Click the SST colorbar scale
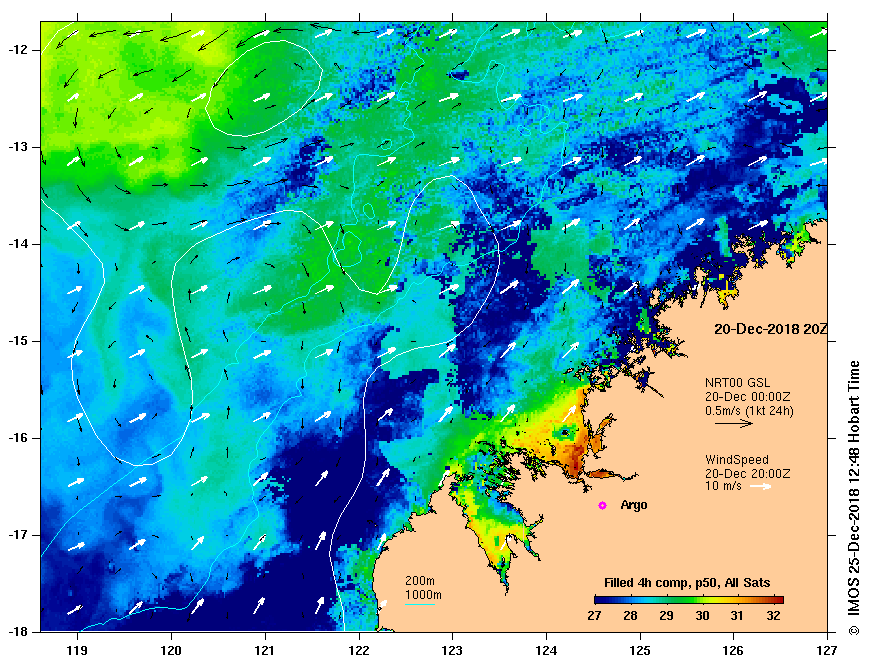 pos(689,600)
